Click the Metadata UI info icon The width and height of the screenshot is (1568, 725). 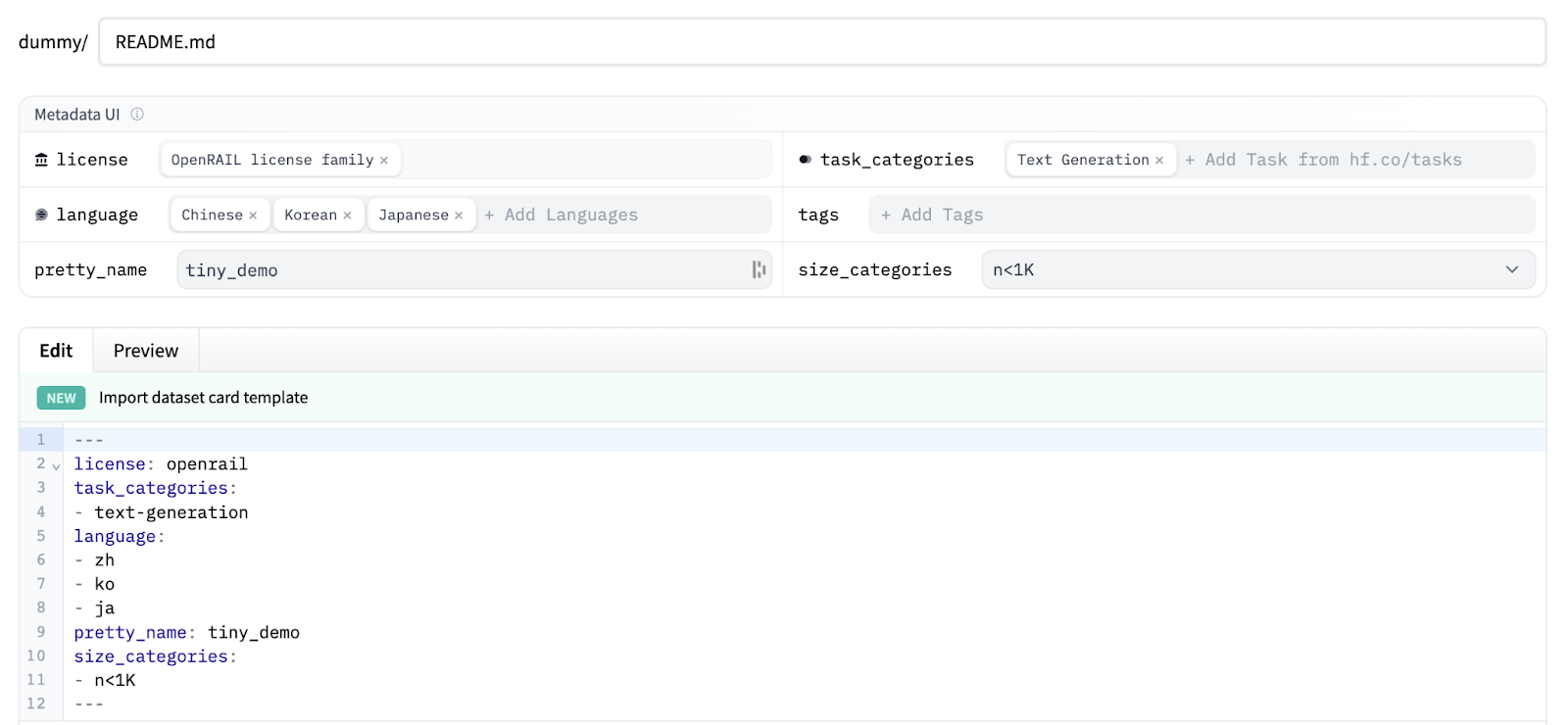point(137,115)
